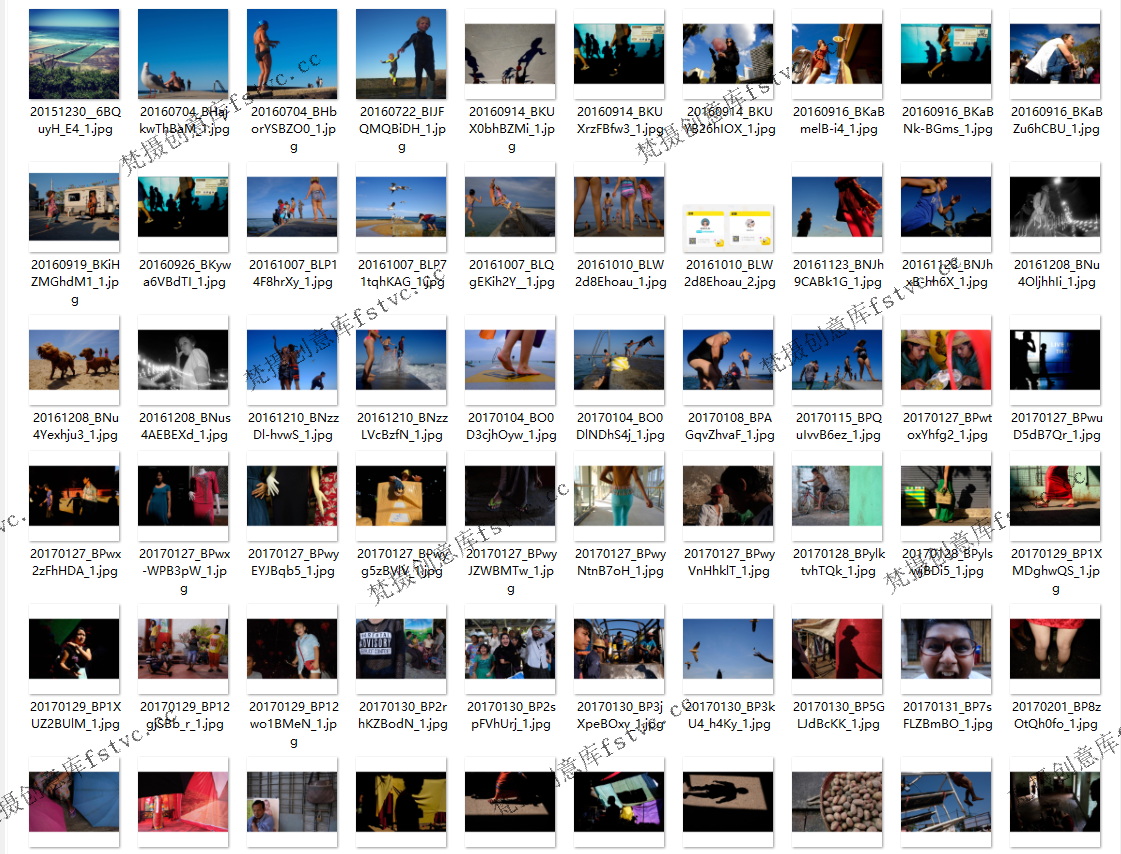Viewport: 1121px width, 854px height.
Task: Click file name 20170130_BP5GLJdBcKK_1.jpg
Action: coord(838,715)
